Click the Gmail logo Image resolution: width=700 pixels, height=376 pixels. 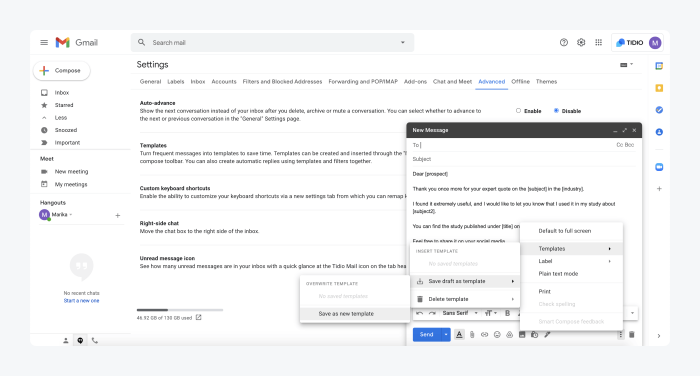(x=76, y=42)
